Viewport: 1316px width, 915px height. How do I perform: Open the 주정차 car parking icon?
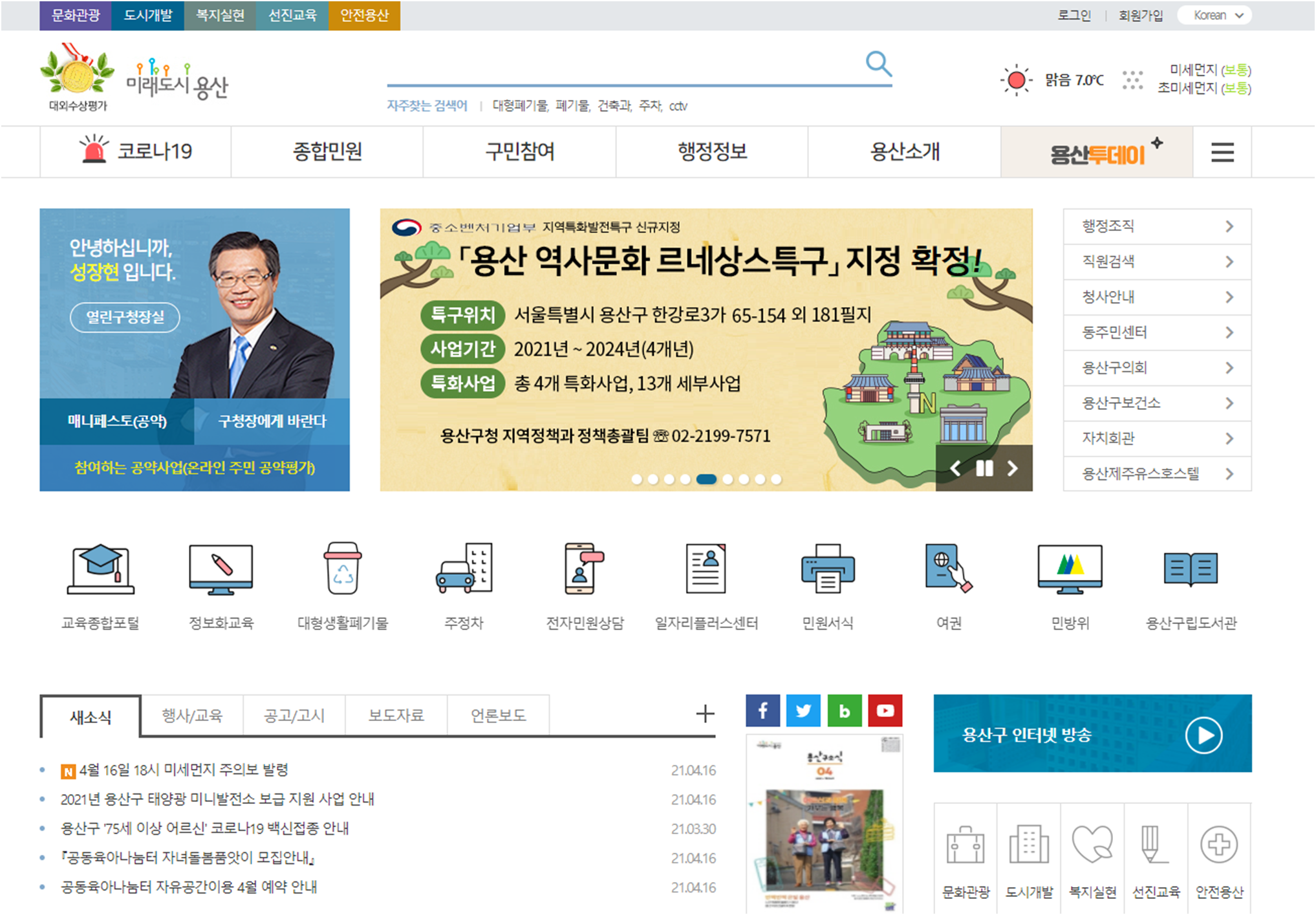[464, 569]
